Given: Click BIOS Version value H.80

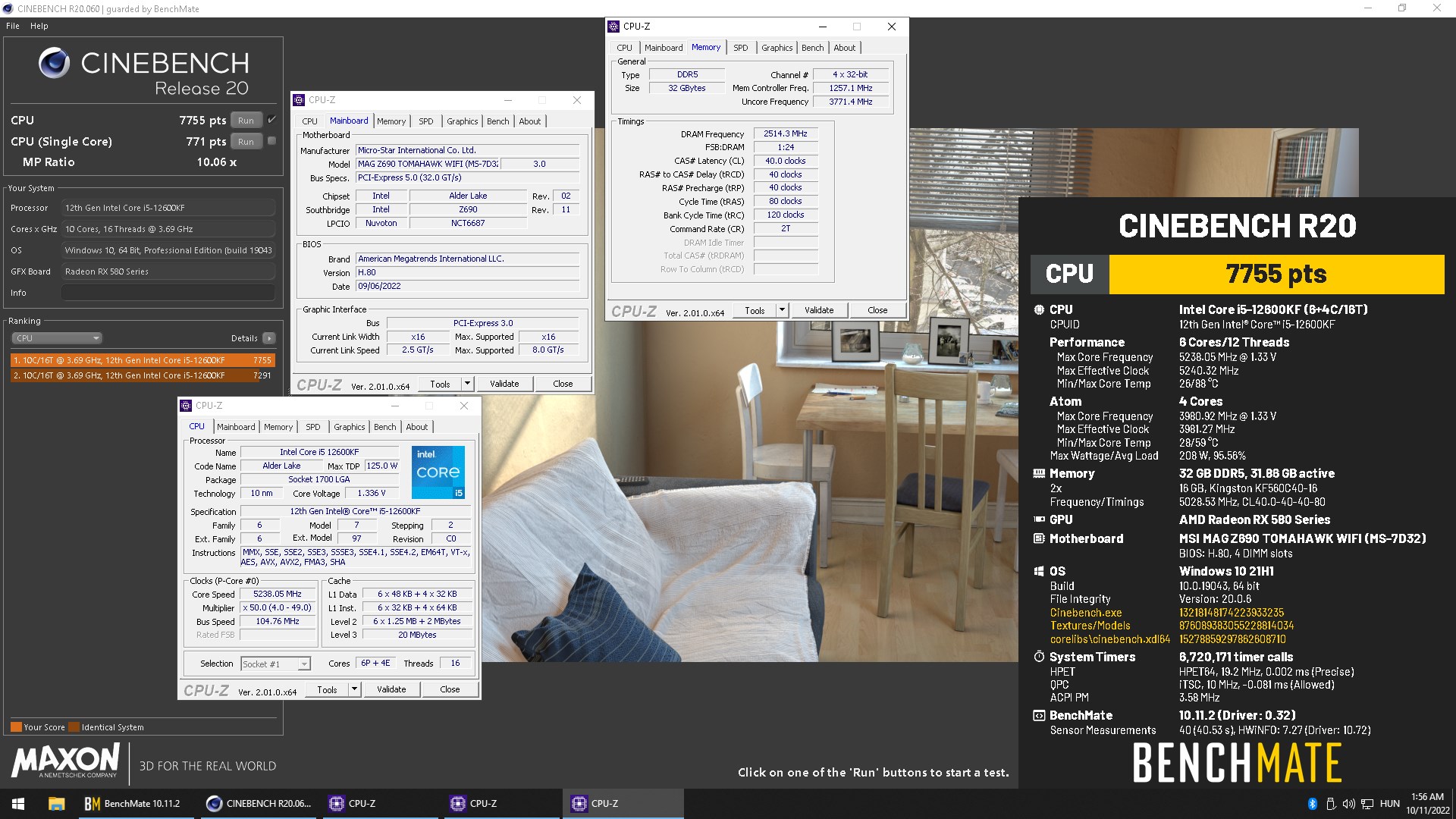Looking at the screenshot, I should pos(468,273).
